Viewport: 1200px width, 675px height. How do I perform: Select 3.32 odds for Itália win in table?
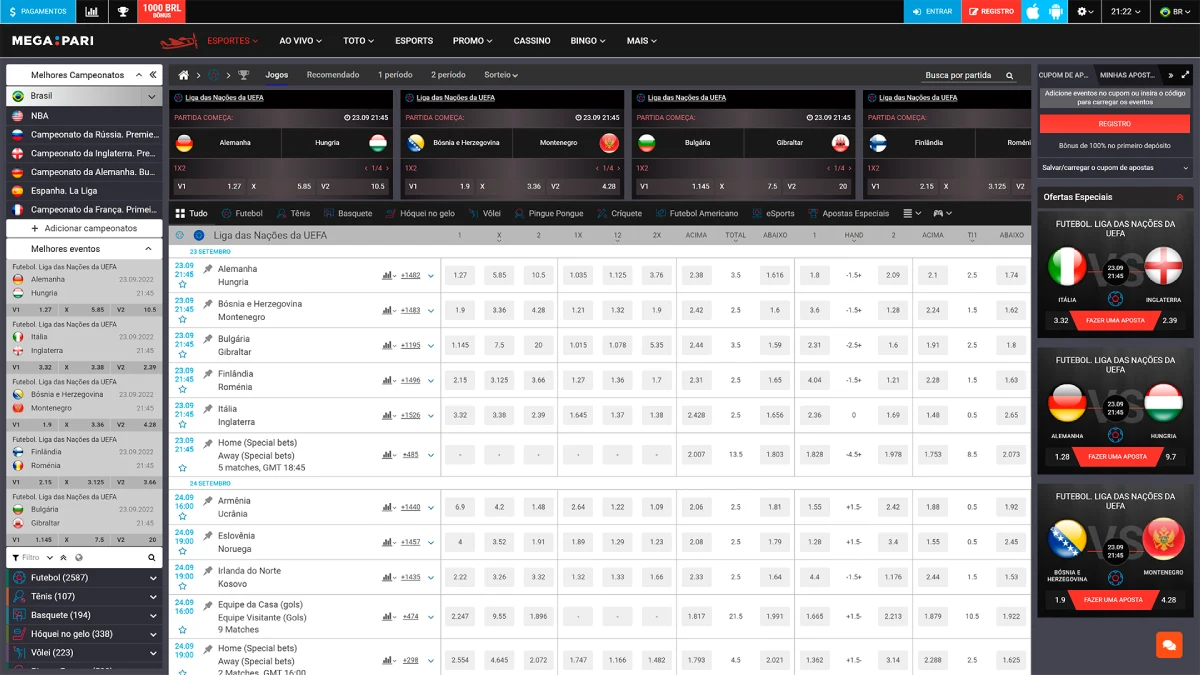coord(460,415)
